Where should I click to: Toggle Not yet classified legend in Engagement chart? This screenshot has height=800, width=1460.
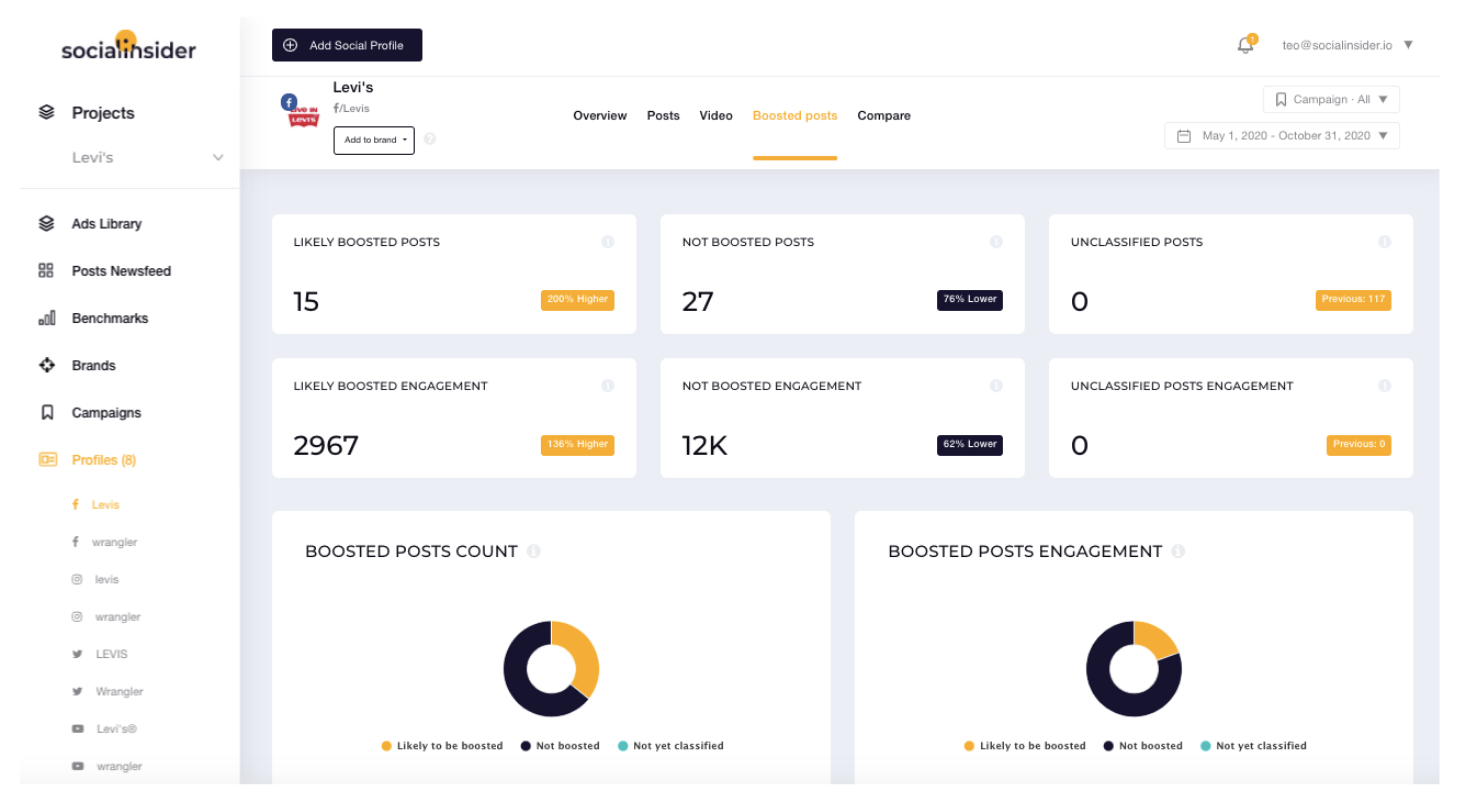1253,746
